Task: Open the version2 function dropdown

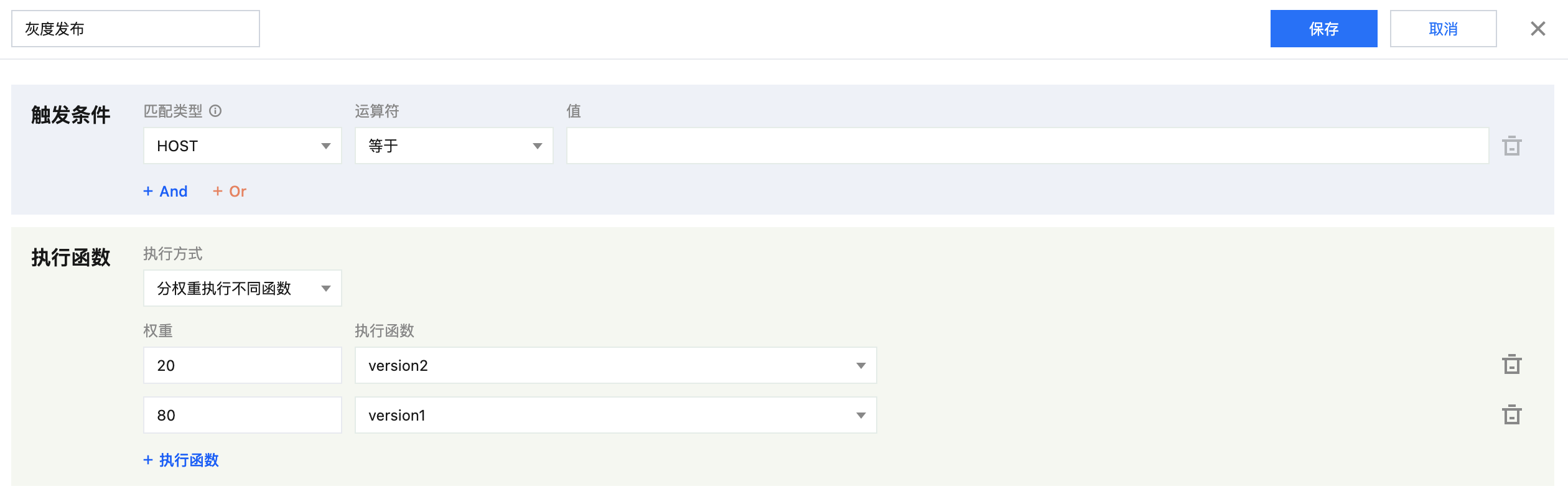Action: (615, 365)
